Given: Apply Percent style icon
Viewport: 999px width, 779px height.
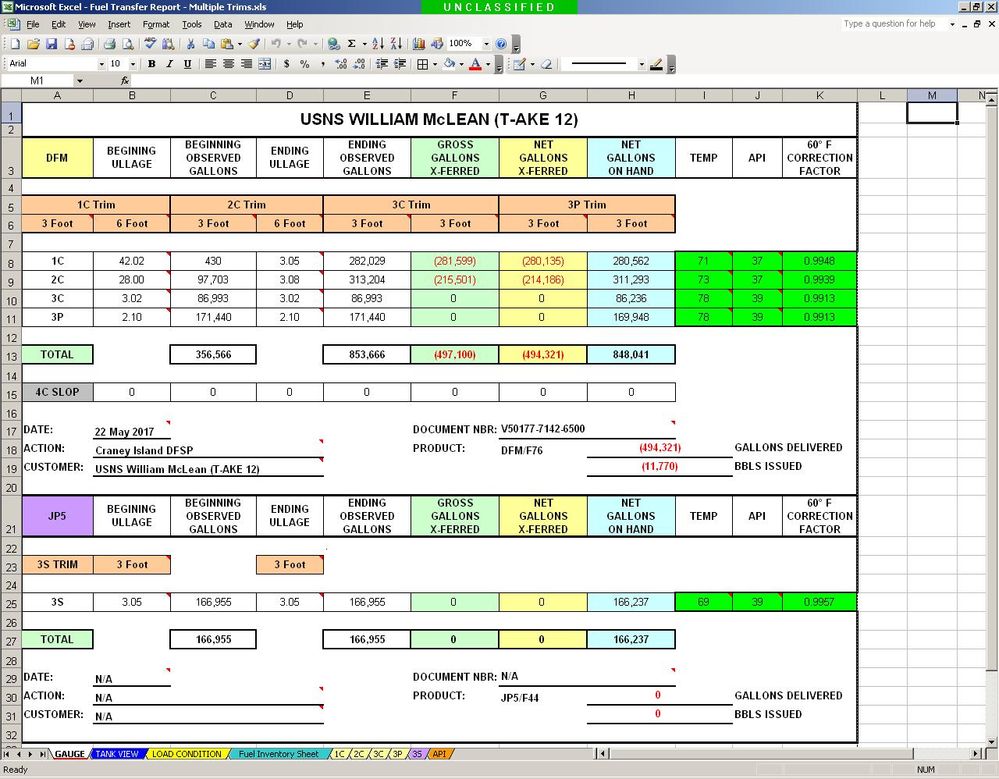Looking at the screenshot, I should [x=305, y=64].
